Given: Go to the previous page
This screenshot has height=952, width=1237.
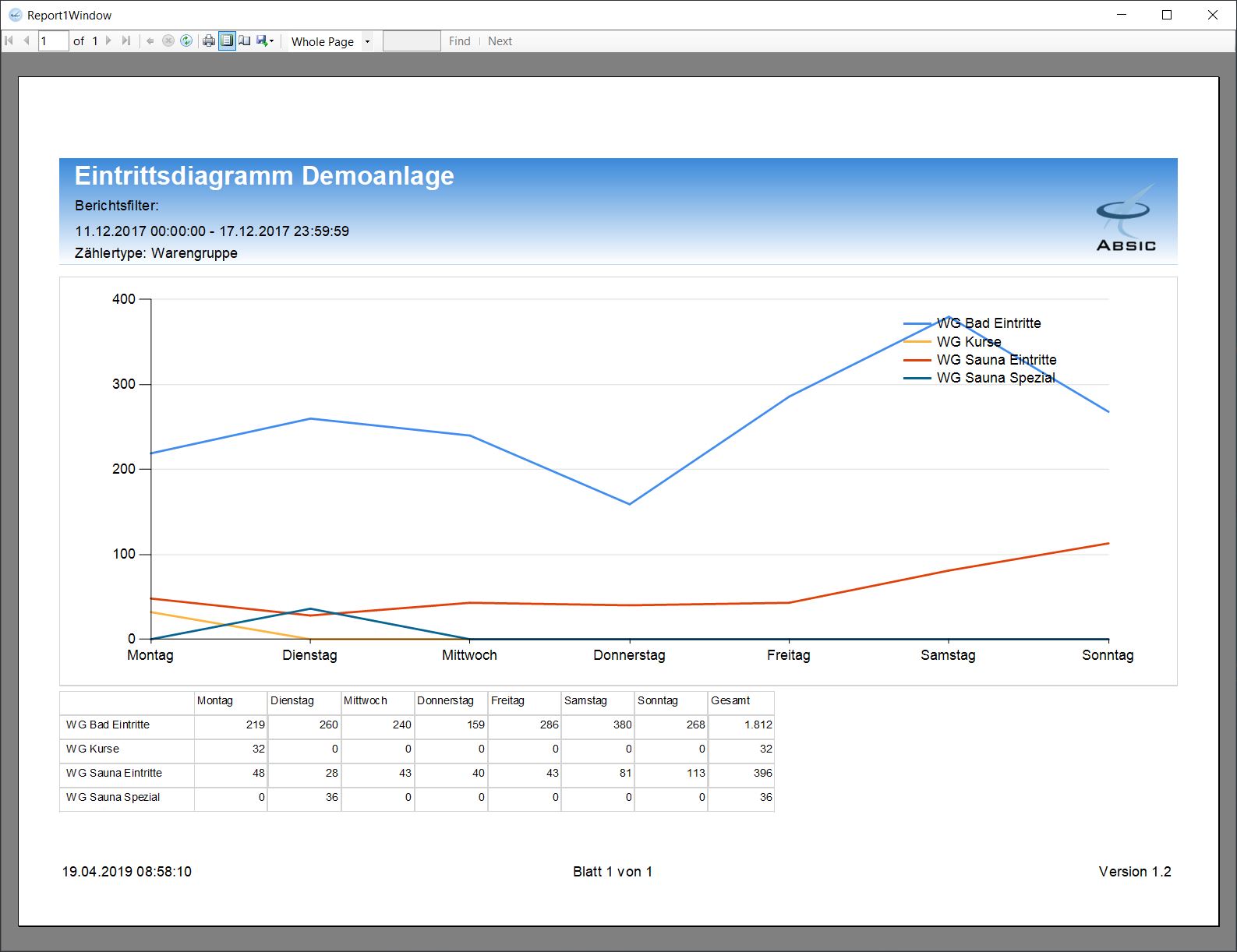Looking at the screenshot, I should click(x=27, y=41).
